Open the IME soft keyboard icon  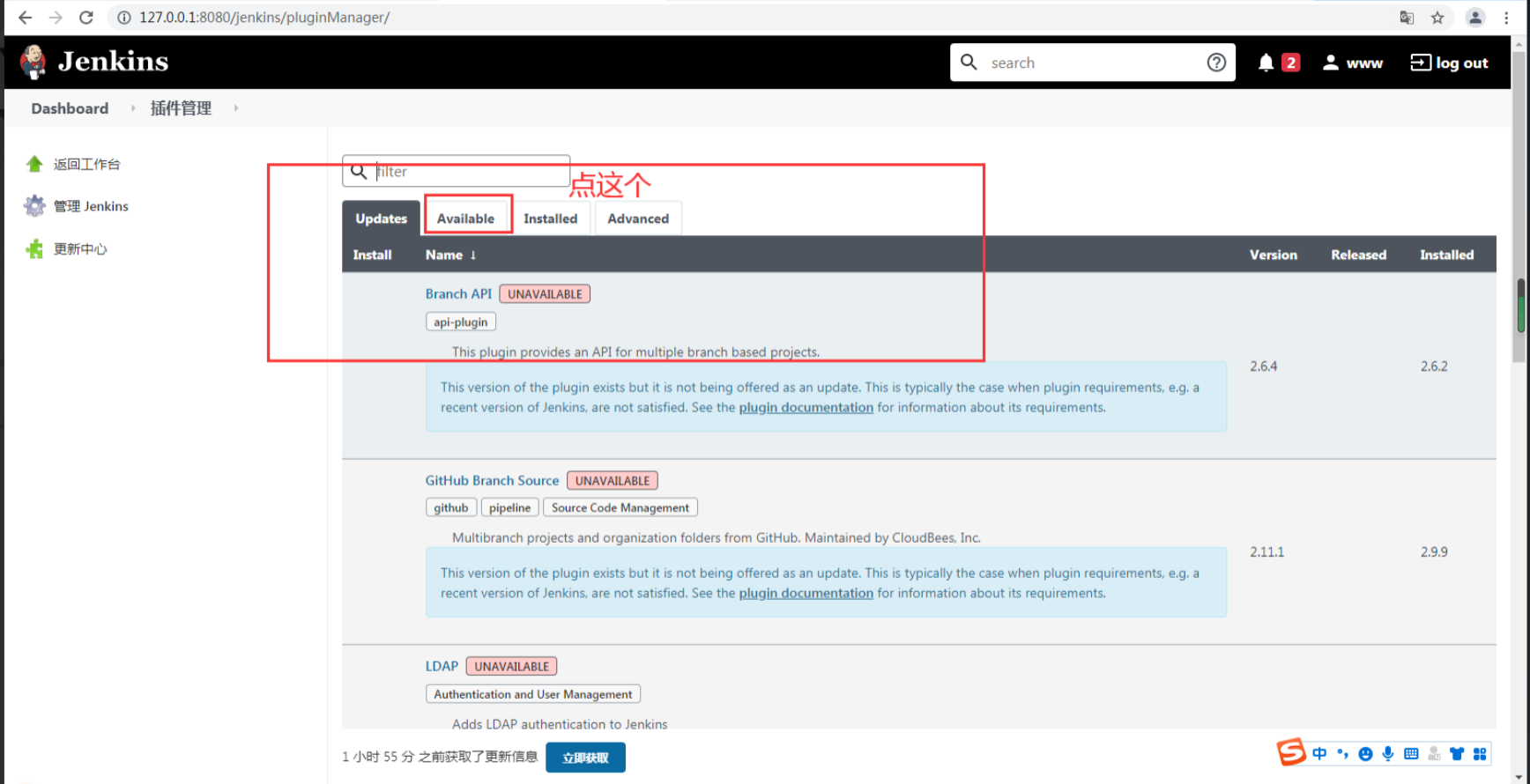coord(1411,753)
